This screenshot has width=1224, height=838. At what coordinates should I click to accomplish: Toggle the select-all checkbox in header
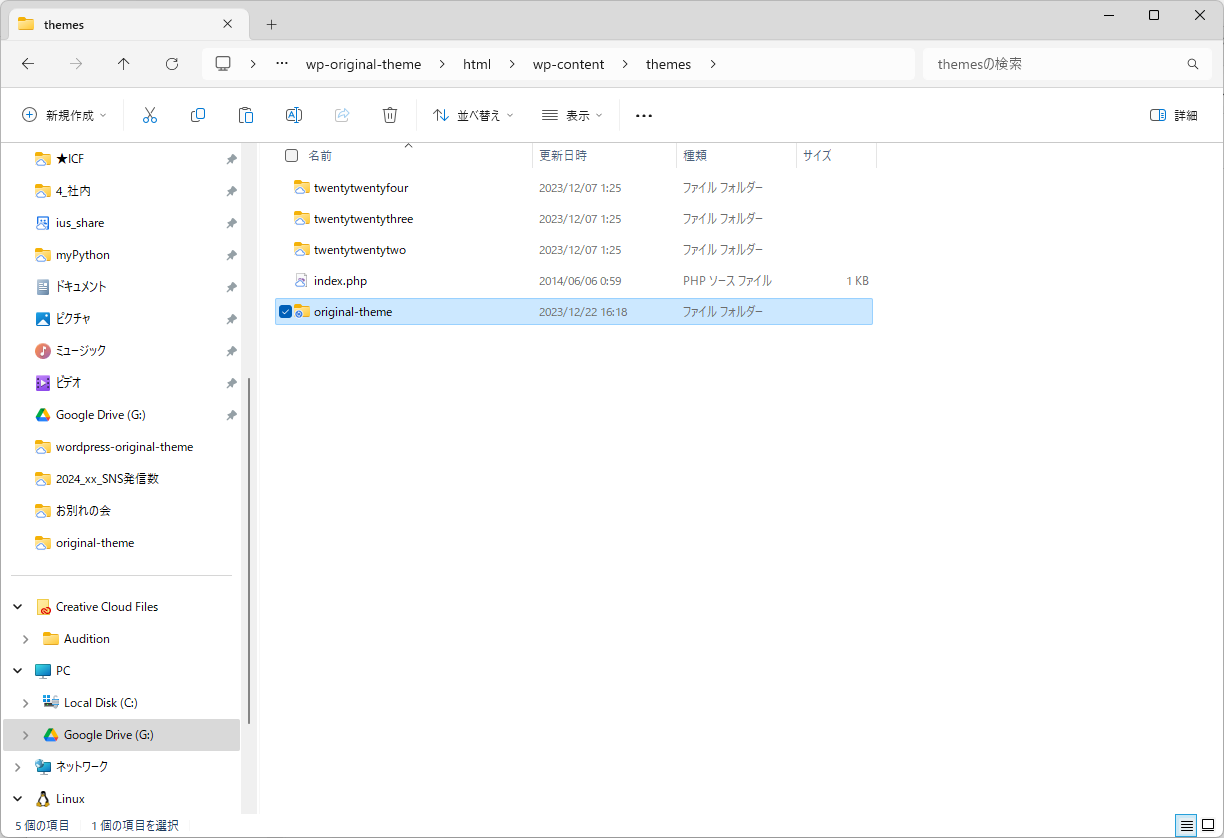point(291,156)
